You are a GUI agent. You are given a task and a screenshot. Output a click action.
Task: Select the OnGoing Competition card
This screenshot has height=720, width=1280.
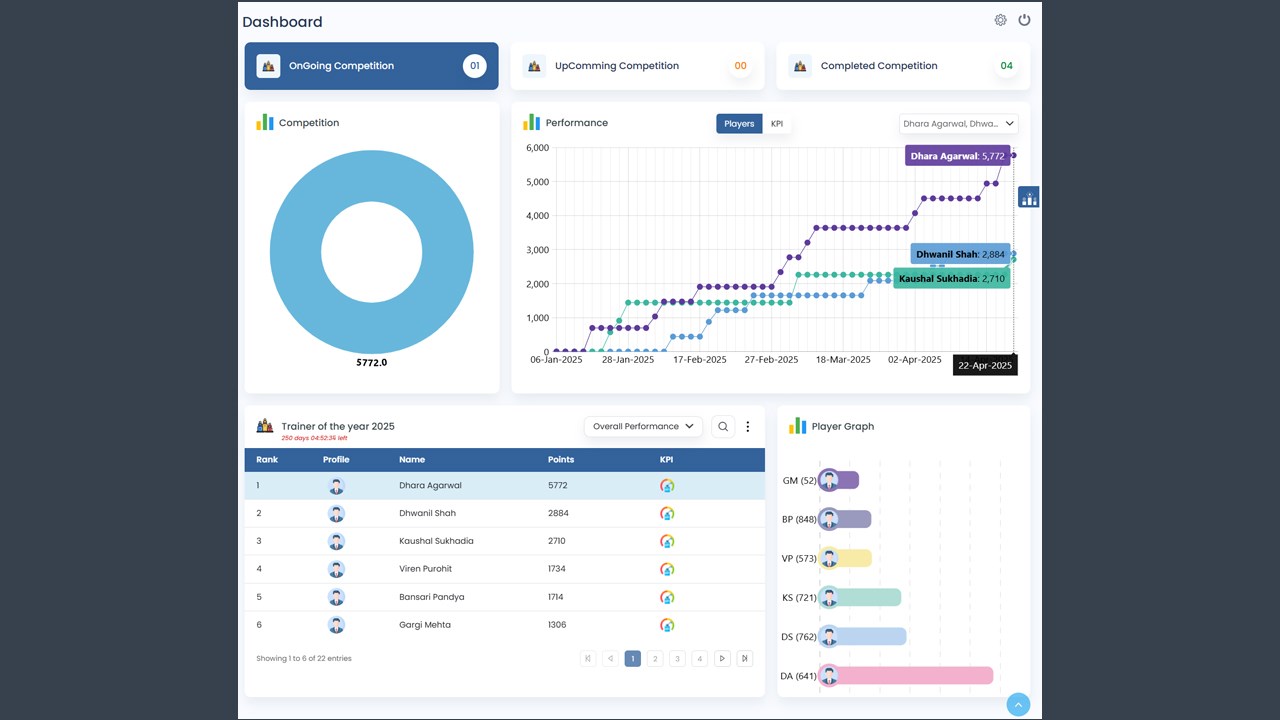coord(371,66)
